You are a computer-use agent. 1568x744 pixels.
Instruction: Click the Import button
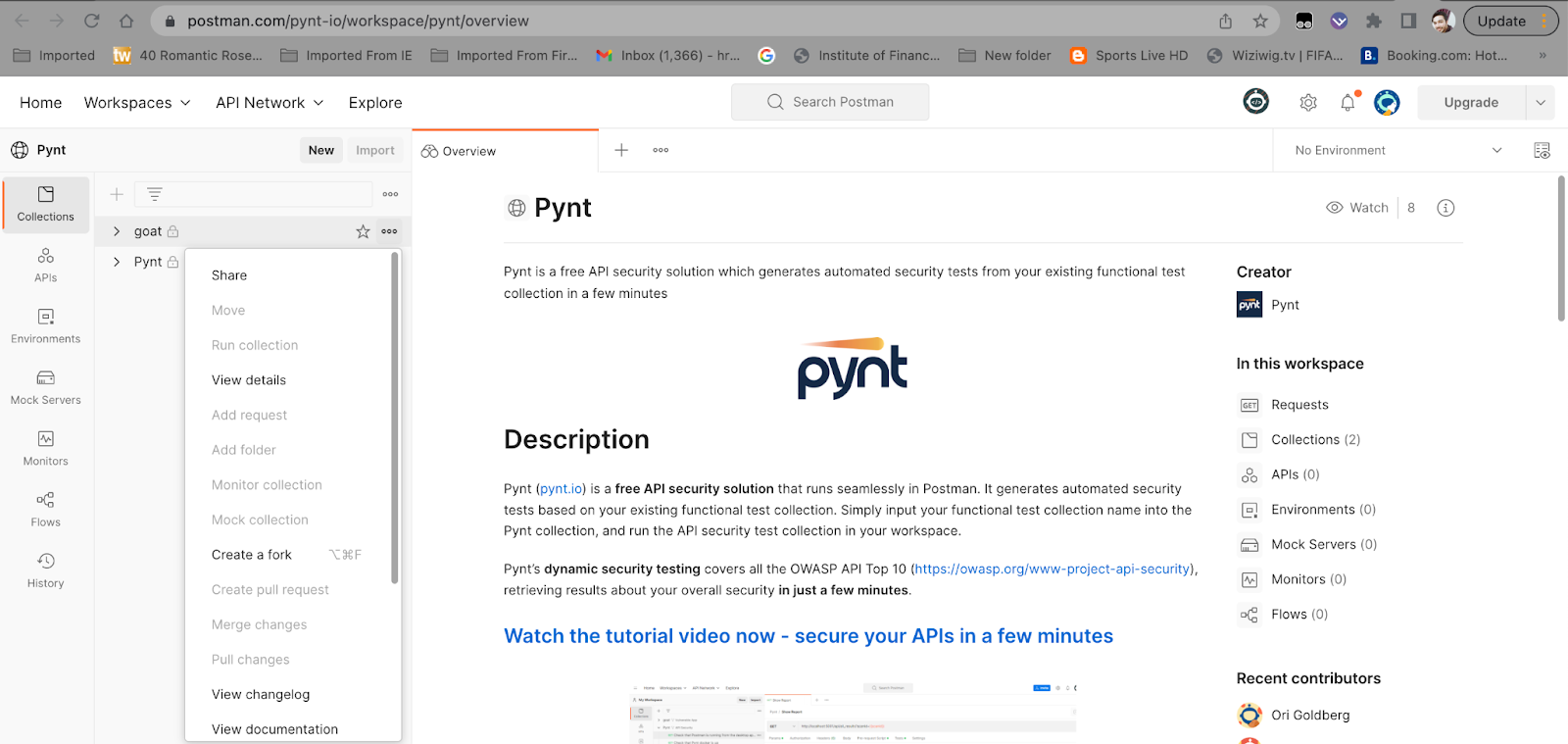tap(375, 150)
